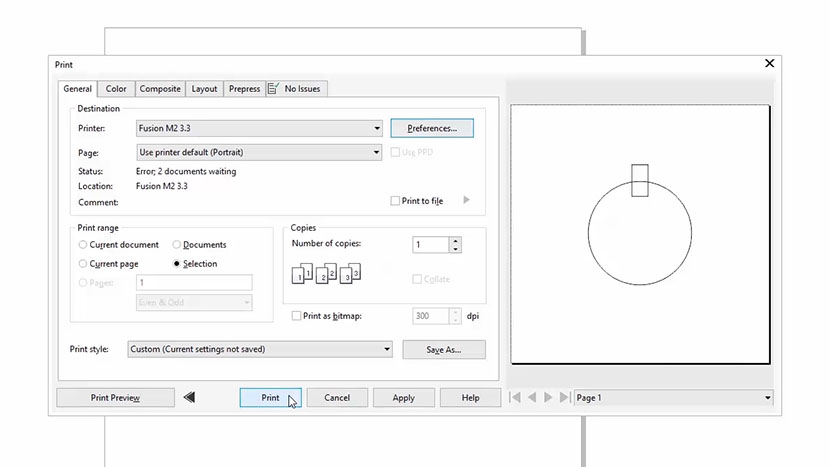830x467 pixels.
Task: Decrease number of copies with down arrow
Action: pyautogui.click(x=455, y=249)
